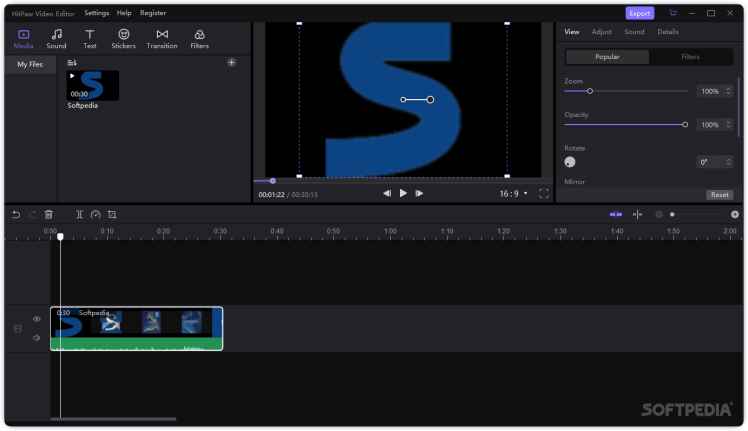Click the timeline playhead marker
This screenshot has height=431, width=748.
click(x=60, y=236)
